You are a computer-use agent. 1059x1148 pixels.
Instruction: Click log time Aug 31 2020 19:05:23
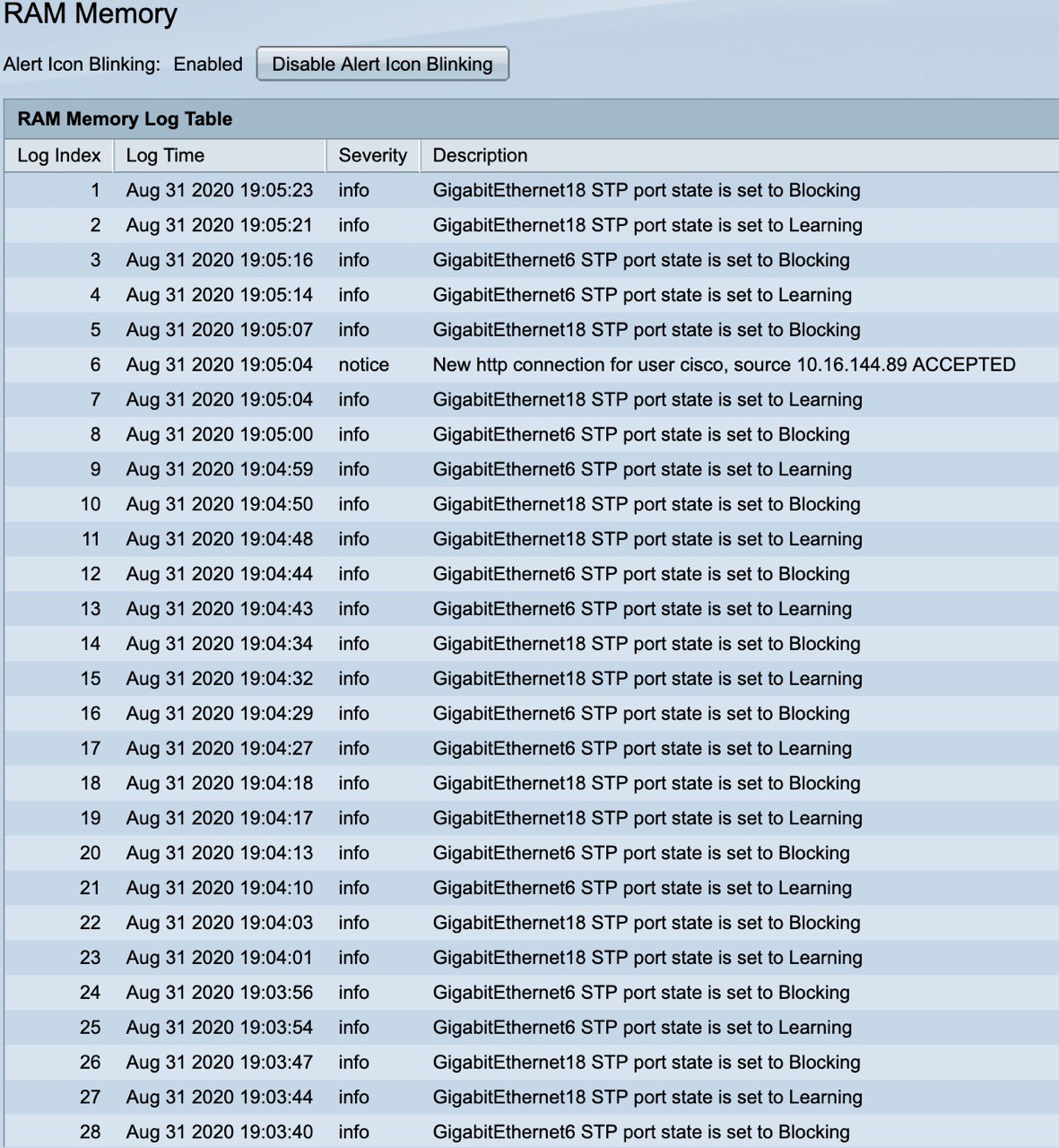click(220, 190)
